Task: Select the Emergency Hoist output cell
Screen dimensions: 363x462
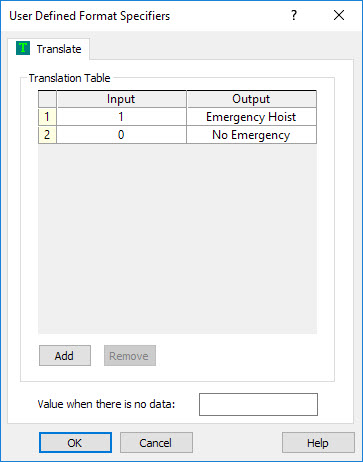Action: click(251, 117)
